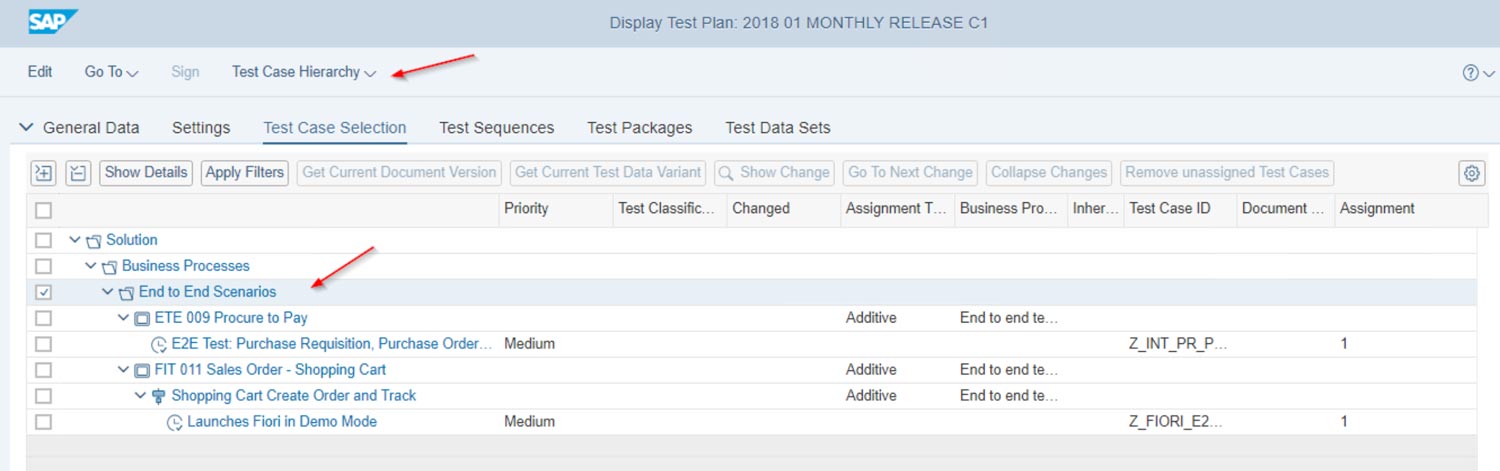The image size is (1500, 471).
Task: Click the Shopping Cart process step icon
Action: click(x=158, y=396)
